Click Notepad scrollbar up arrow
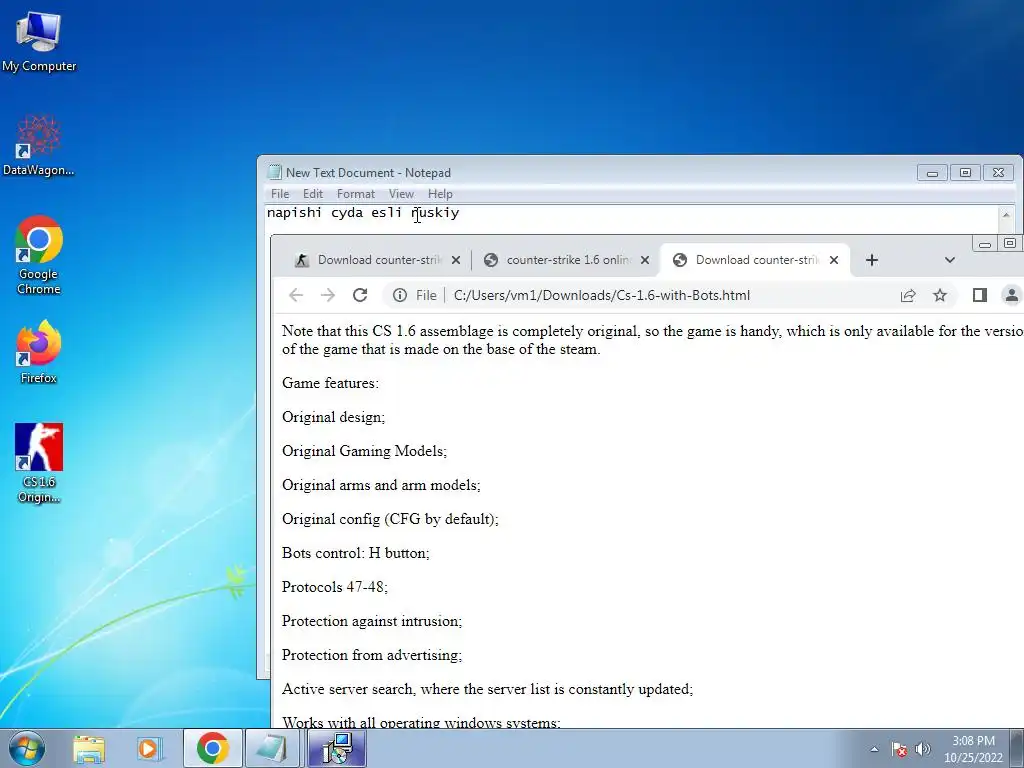Viewport: 1024px width, 768px height. point(1006,215)
